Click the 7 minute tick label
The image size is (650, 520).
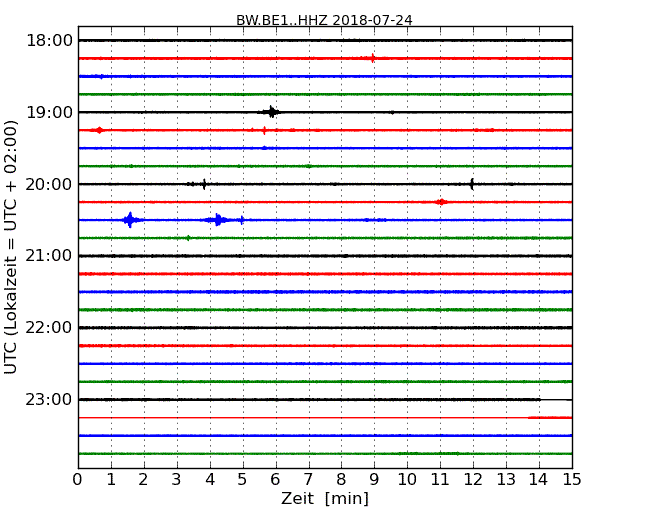308,479
